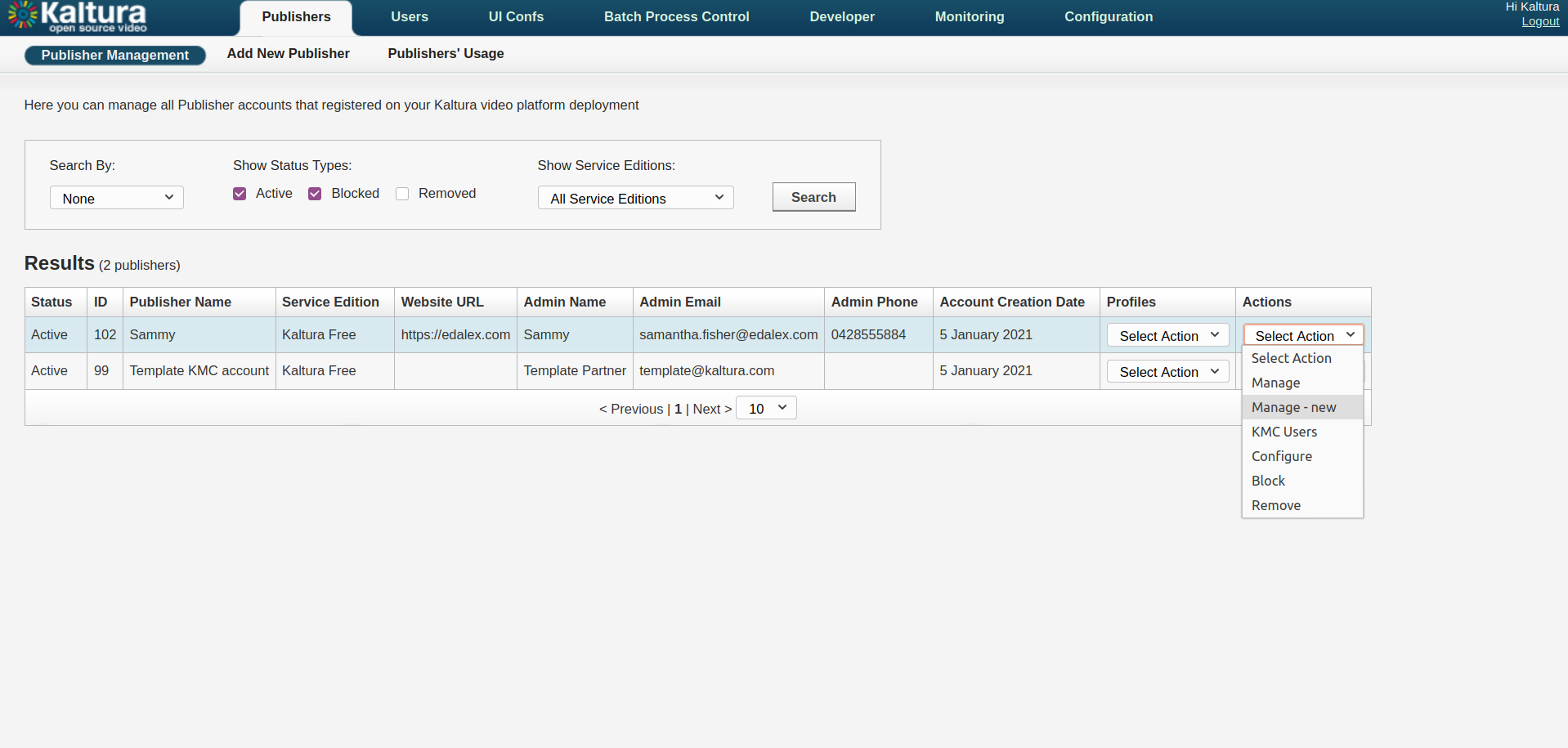The image size is (1568, 748).
Task: Enable the Removed status checkbox
Action: [x=402, y=194]
